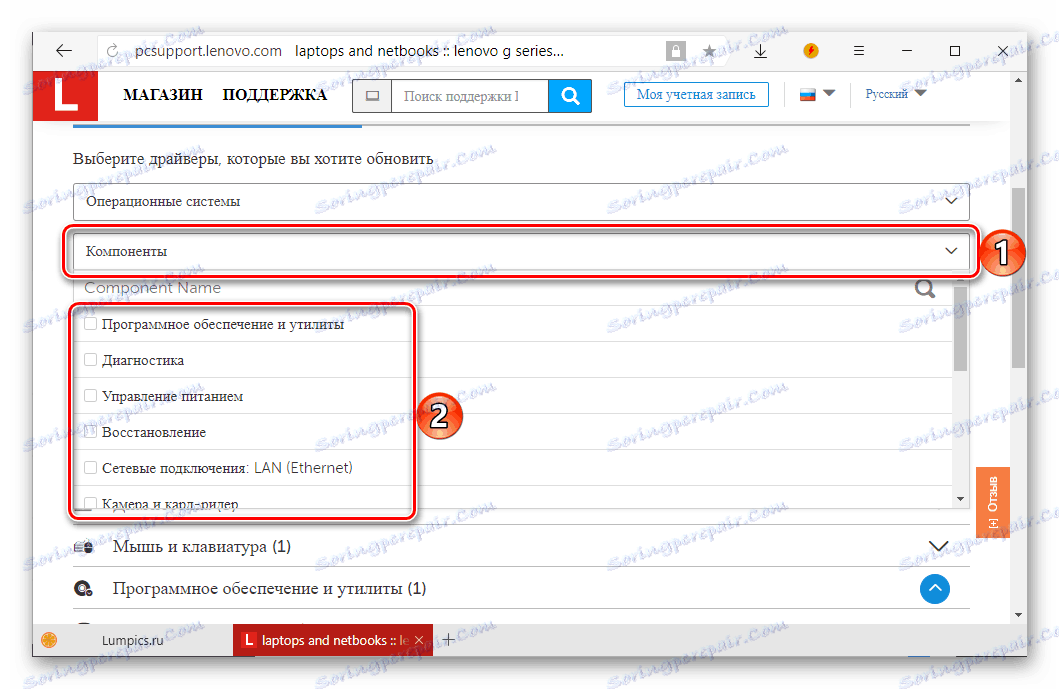Click the Lenovo logo icon
1059x689 pixels.
pos(64,95)
